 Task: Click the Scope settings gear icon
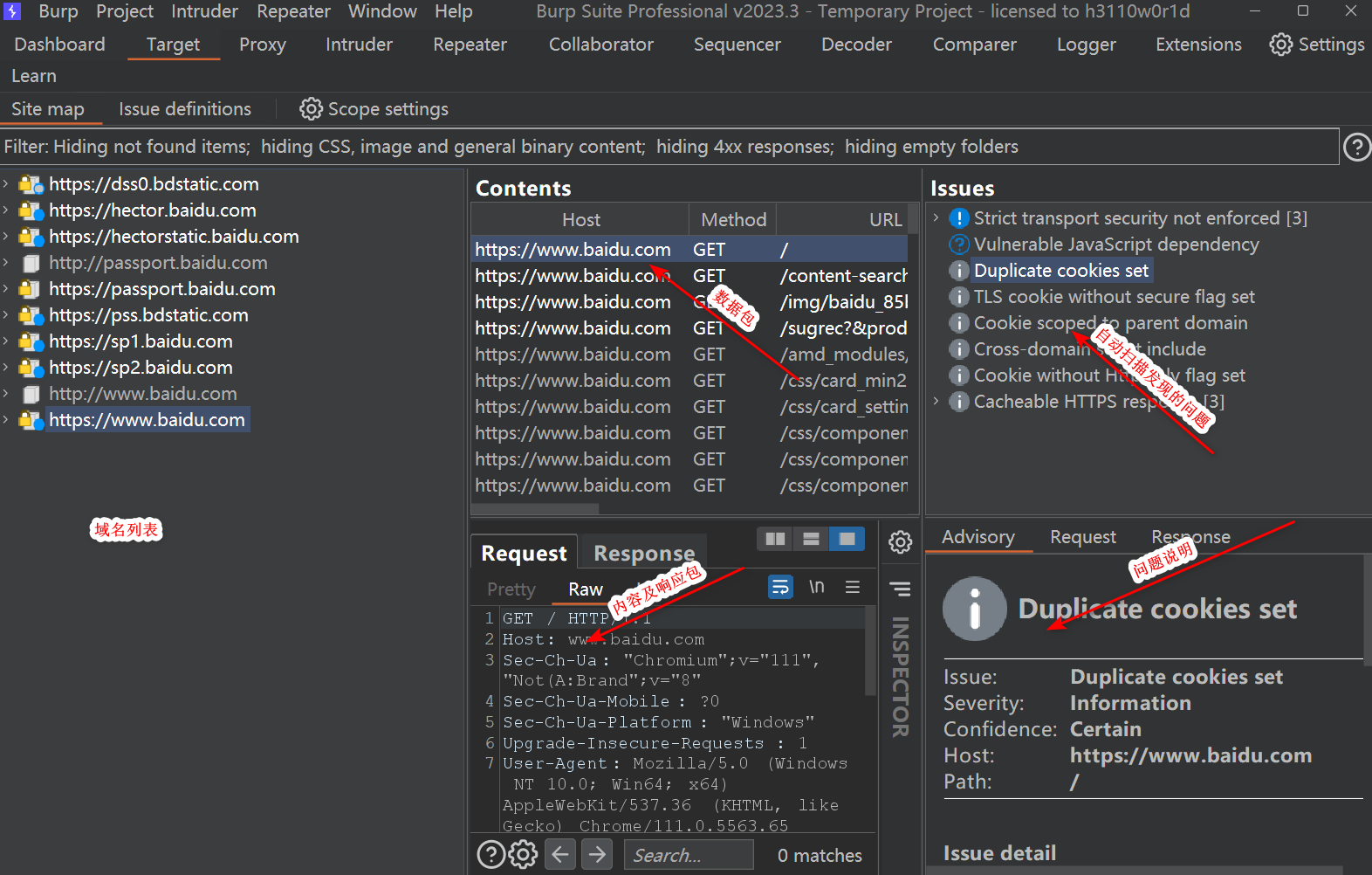pos(311,109)
